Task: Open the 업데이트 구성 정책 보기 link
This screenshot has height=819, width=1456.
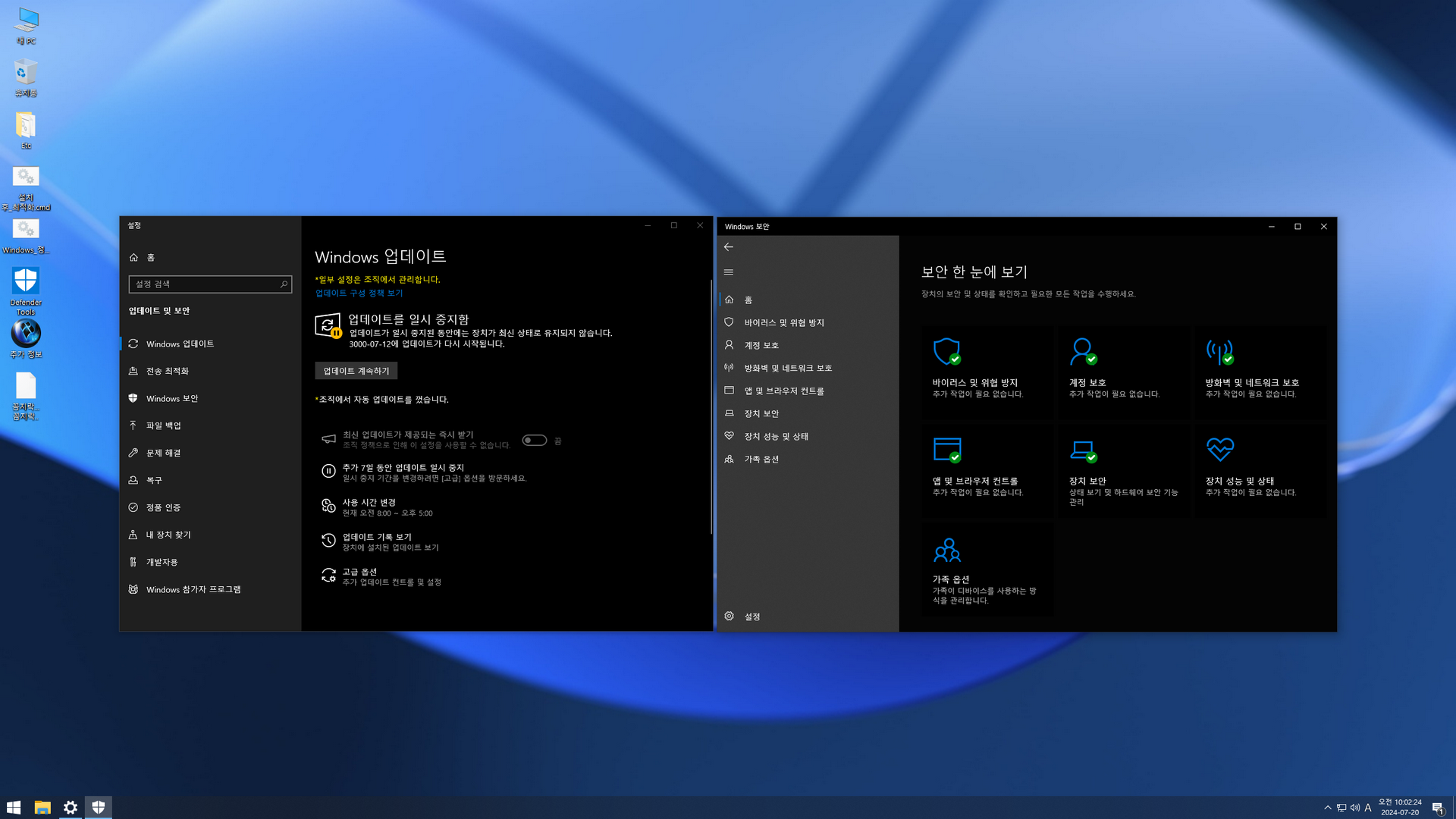Action: pos(359,293)
